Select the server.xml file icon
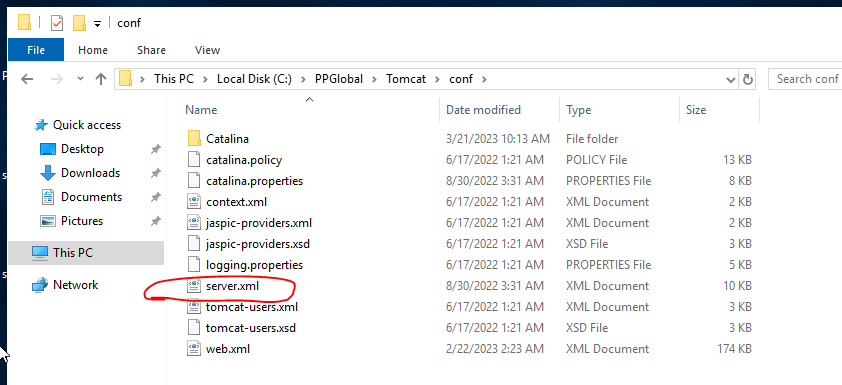 [193, 286]
